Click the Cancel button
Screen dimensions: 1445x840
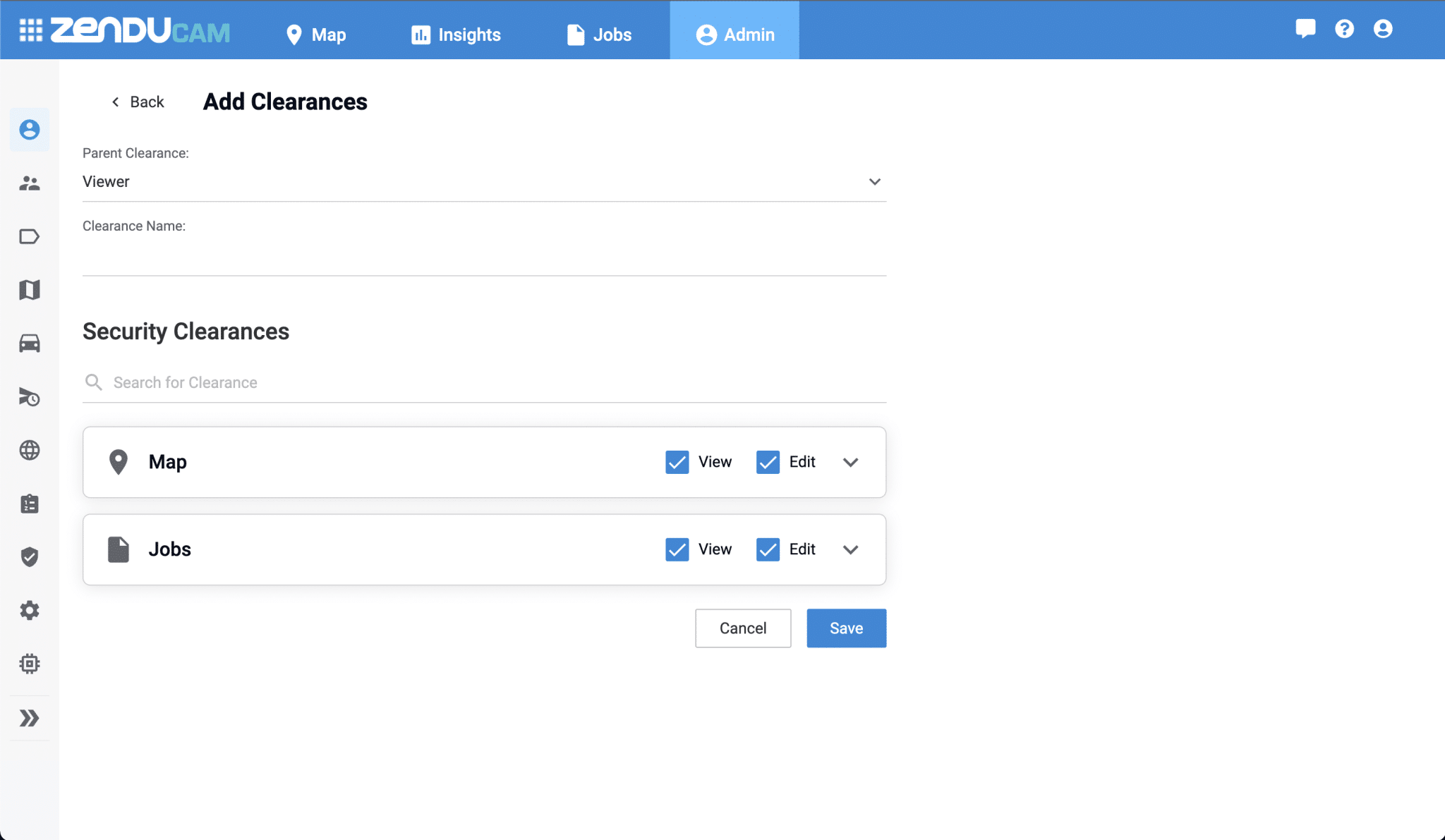point(743,628)
